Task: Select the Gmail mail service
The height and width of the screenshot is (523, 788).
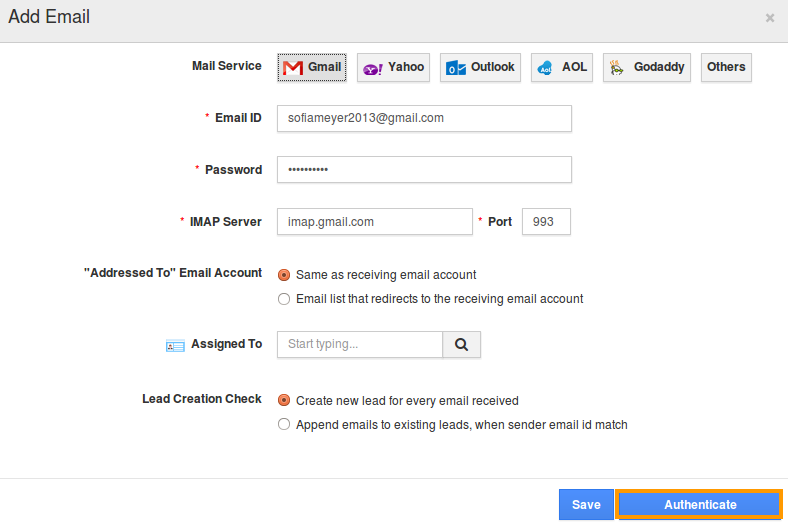Action: click(312, 68)
